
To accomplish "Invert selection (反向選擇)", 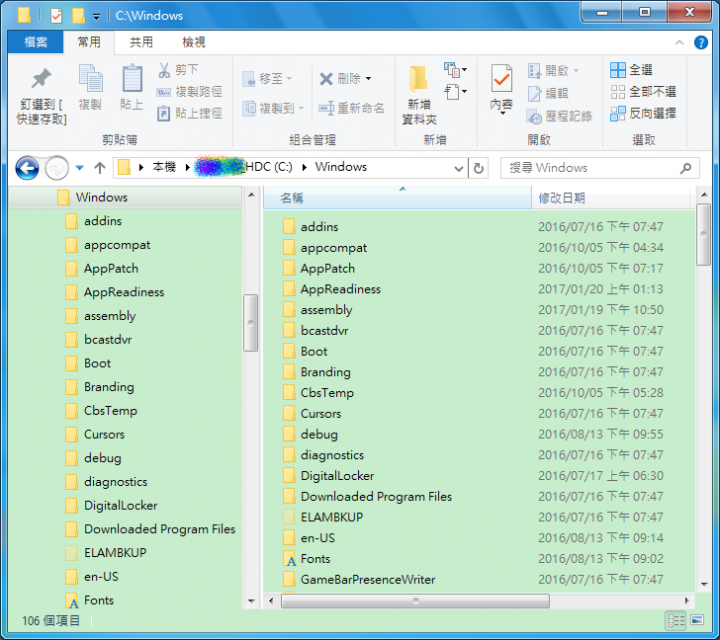I will 643,113.
